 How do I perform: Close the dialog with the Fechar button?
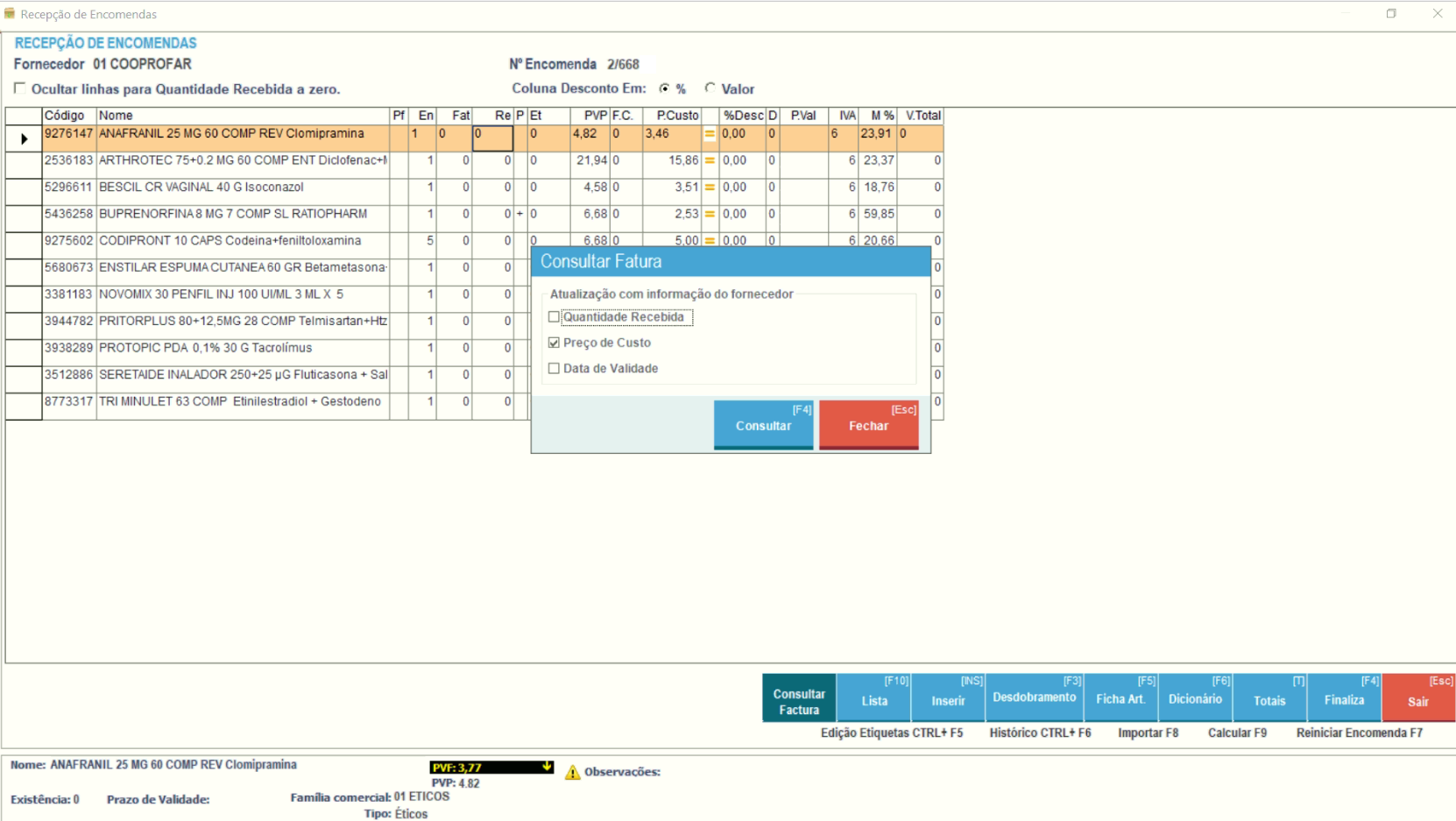pyautogui.click(x=868, y=425)
